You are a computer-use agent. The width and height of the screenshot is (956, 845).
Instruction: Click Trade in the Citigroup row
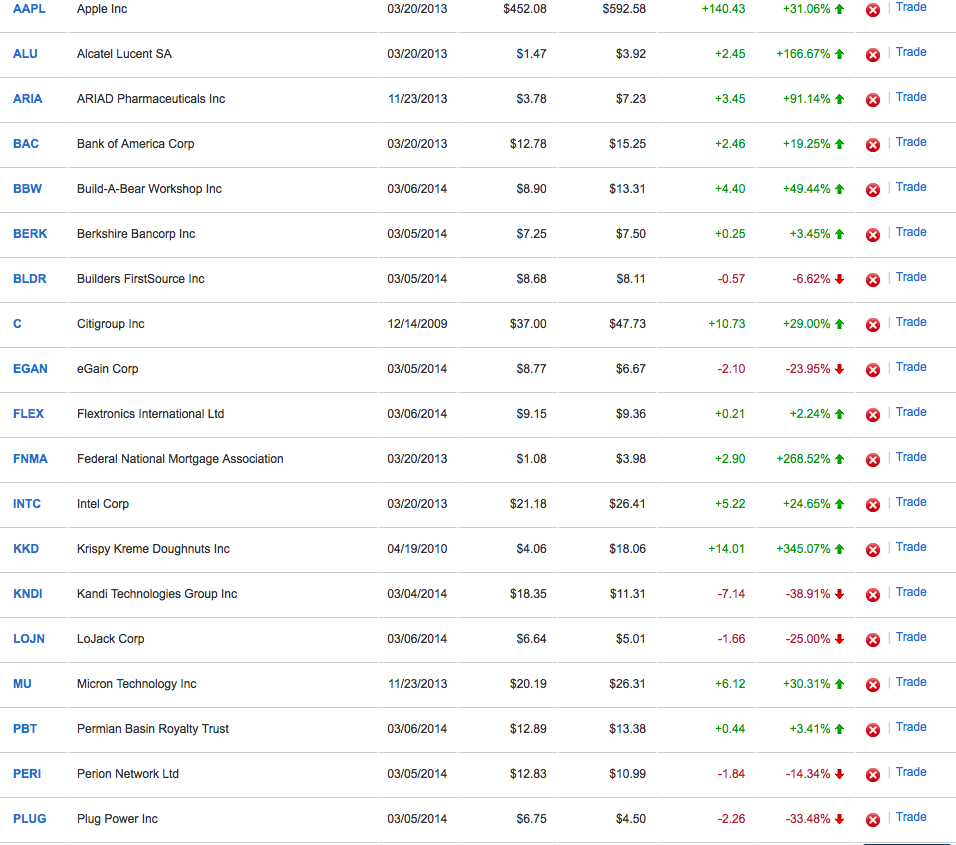click(911, 323)
